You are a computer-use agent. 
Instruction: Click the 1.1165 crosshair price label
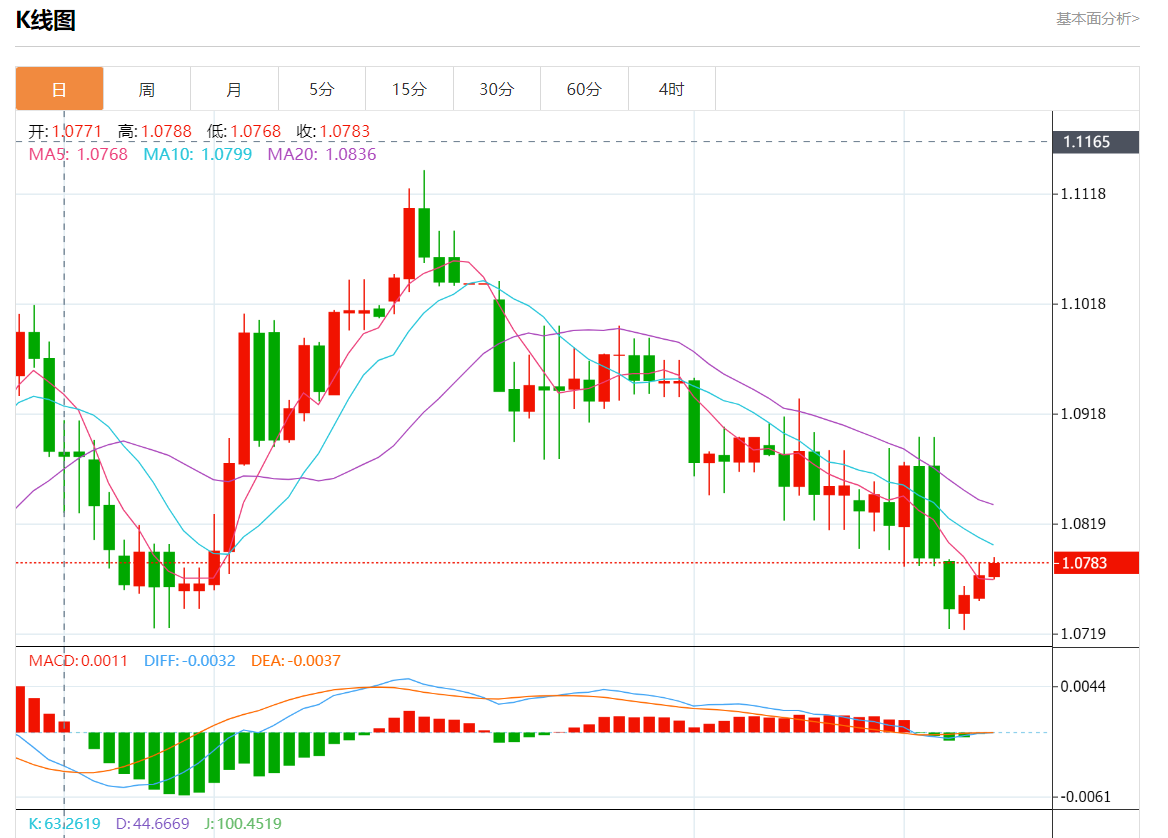(x=1095, y=142)
